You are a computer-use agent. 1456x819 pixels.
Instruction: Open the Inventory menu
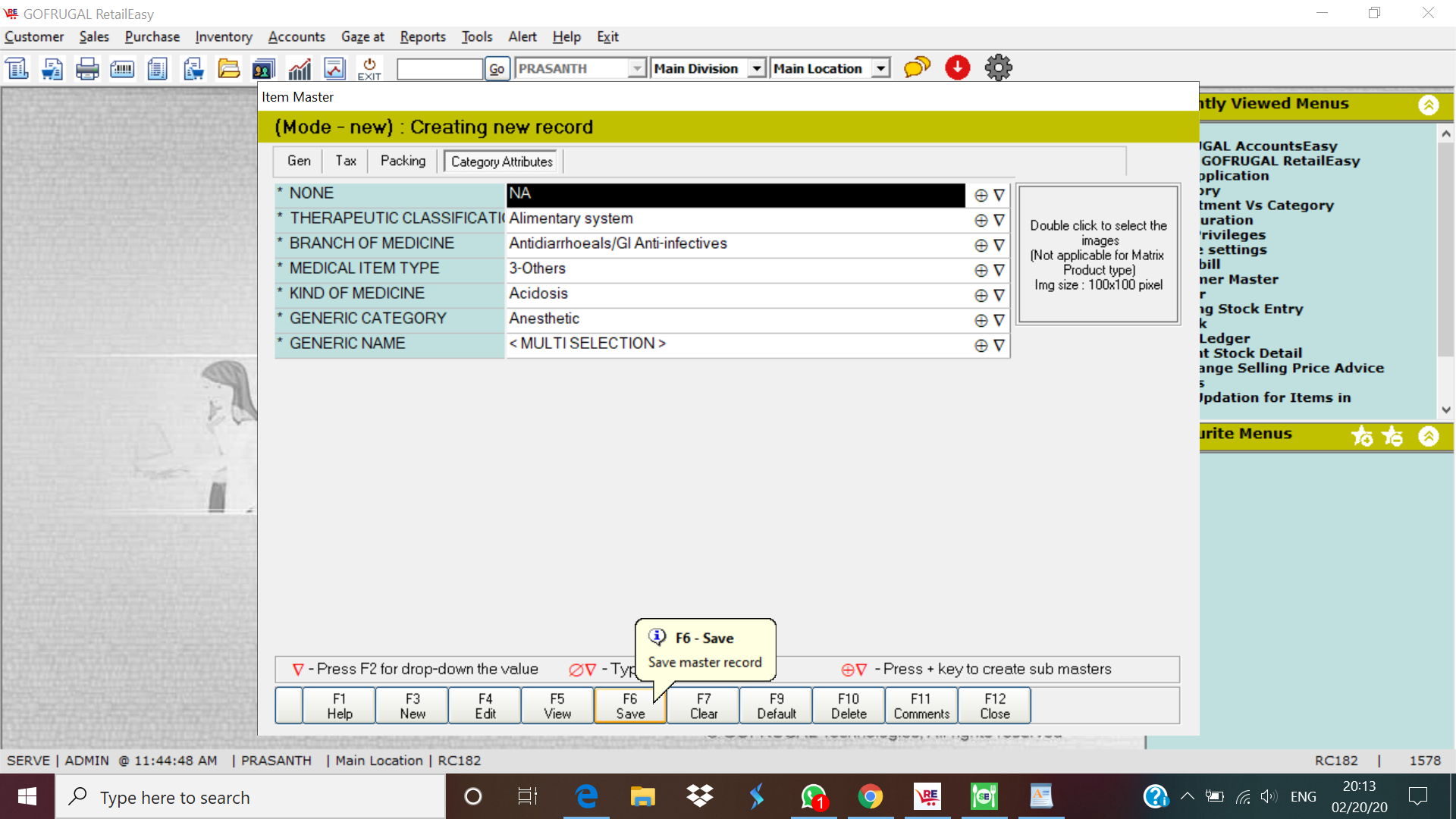click(223, 36)
